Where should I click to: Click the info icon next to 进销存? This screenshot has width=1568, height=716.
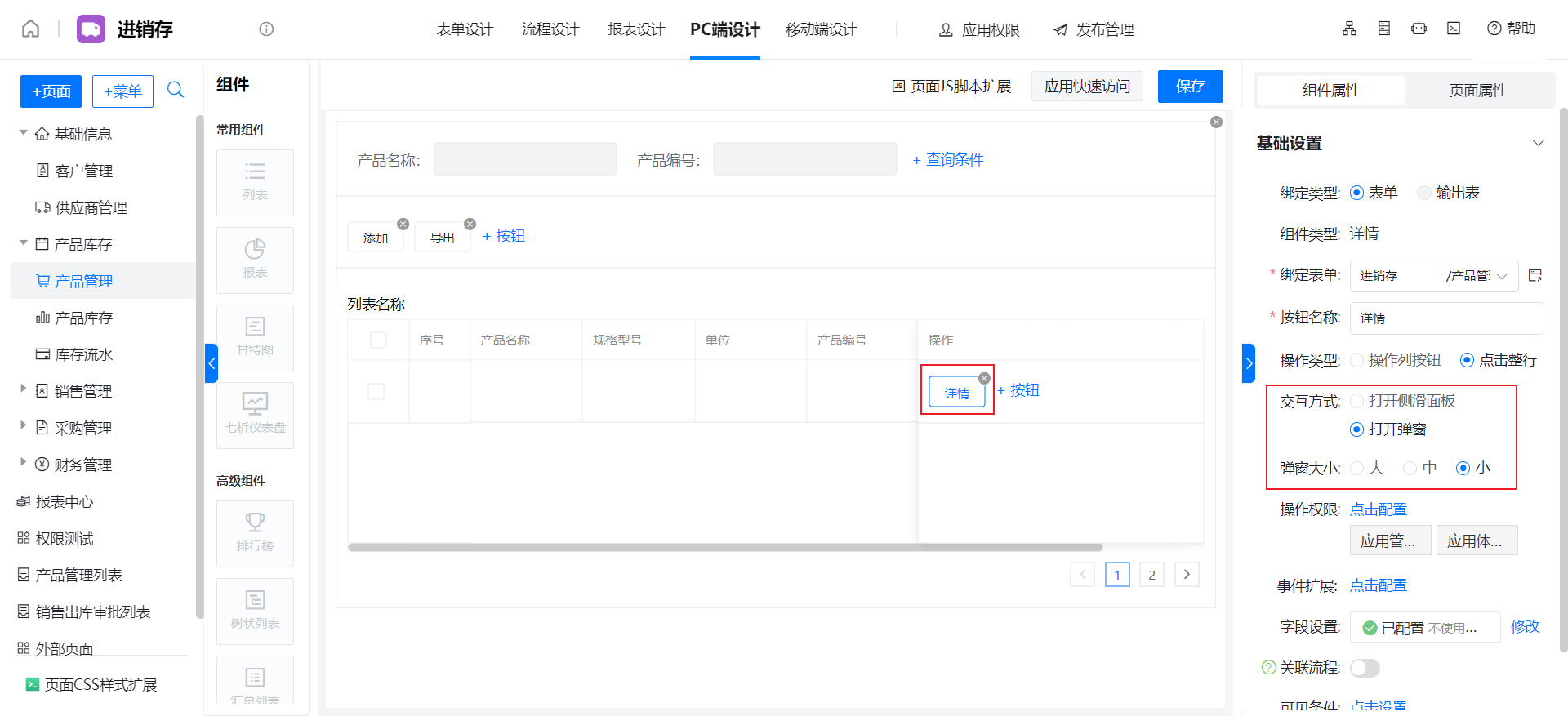[x=266, y=29]
